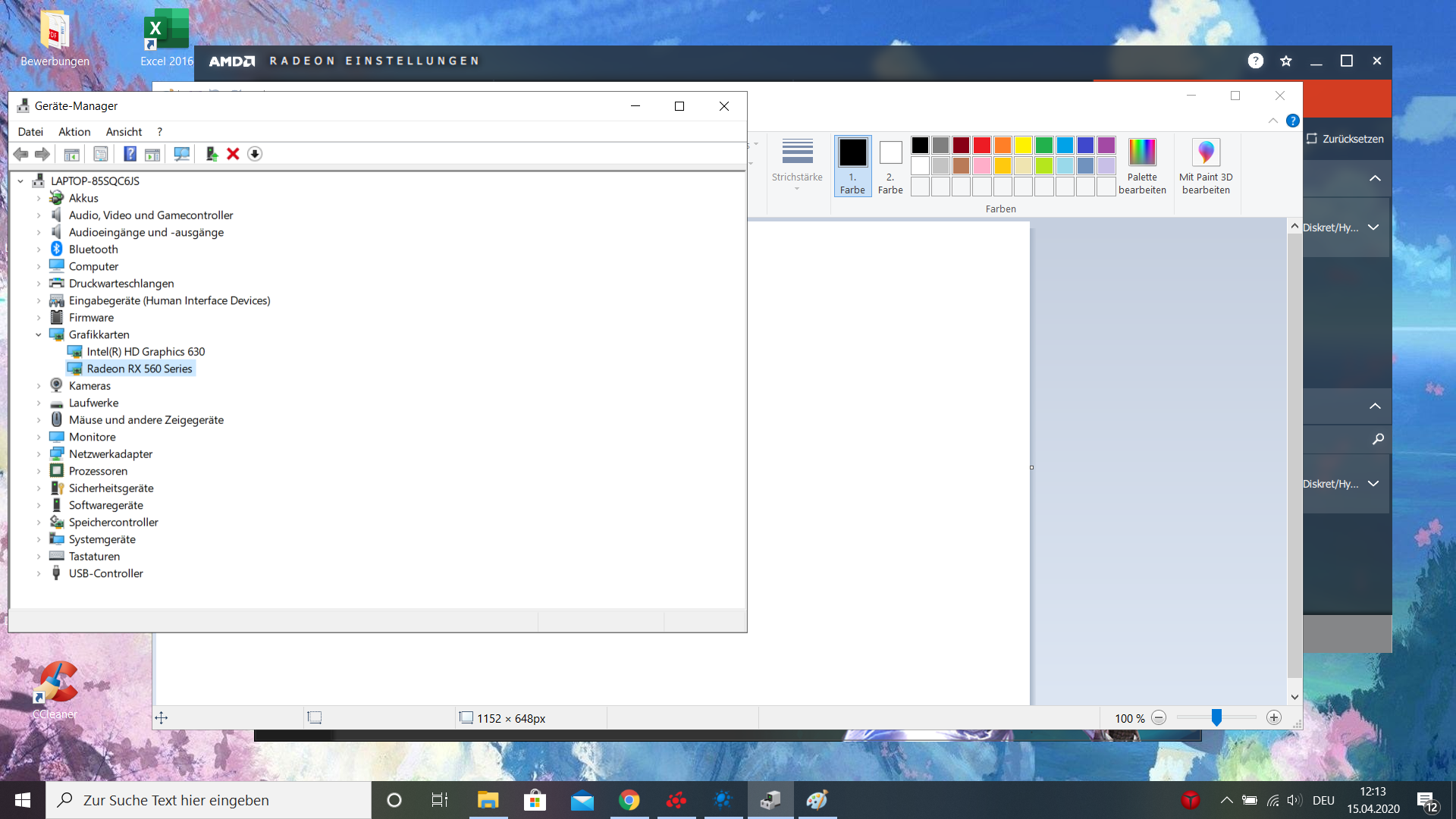Click the disable device down-arrow icon
The image size is (1456, 819).
[255, 154]
